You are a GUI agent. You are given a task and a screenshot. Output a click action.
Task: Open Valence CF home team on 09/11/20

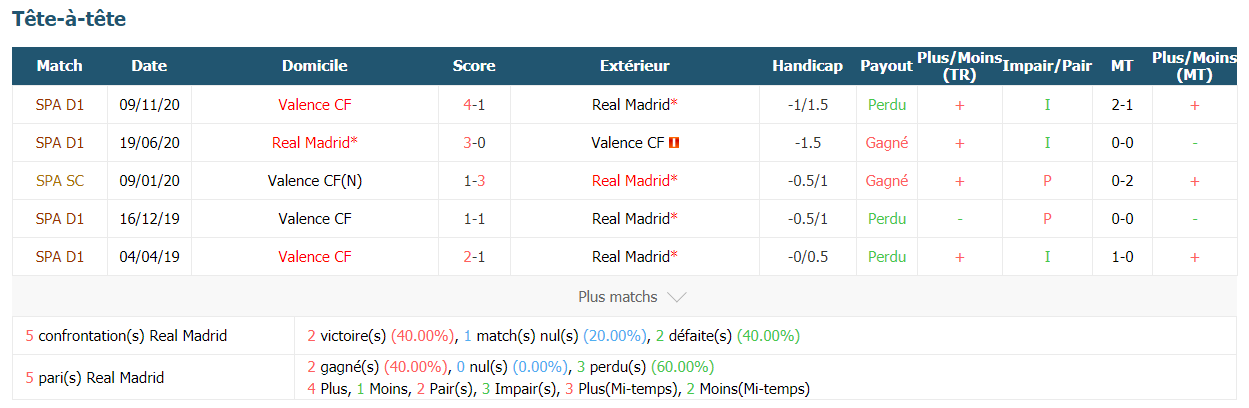(315, 104)
